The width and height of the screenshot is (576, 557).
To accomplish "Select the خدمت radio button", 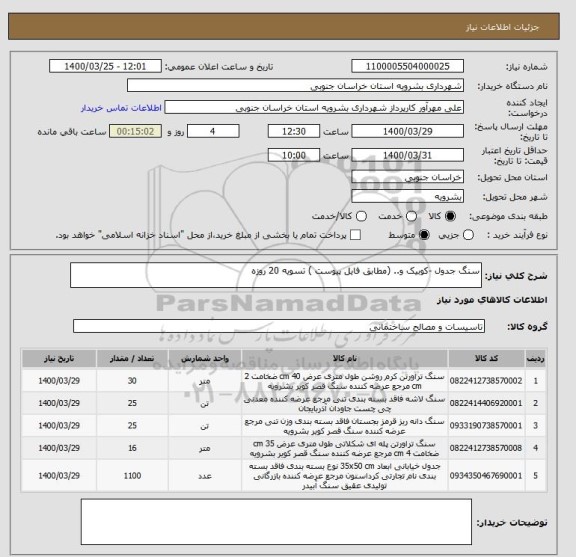I will coord(411,216).
